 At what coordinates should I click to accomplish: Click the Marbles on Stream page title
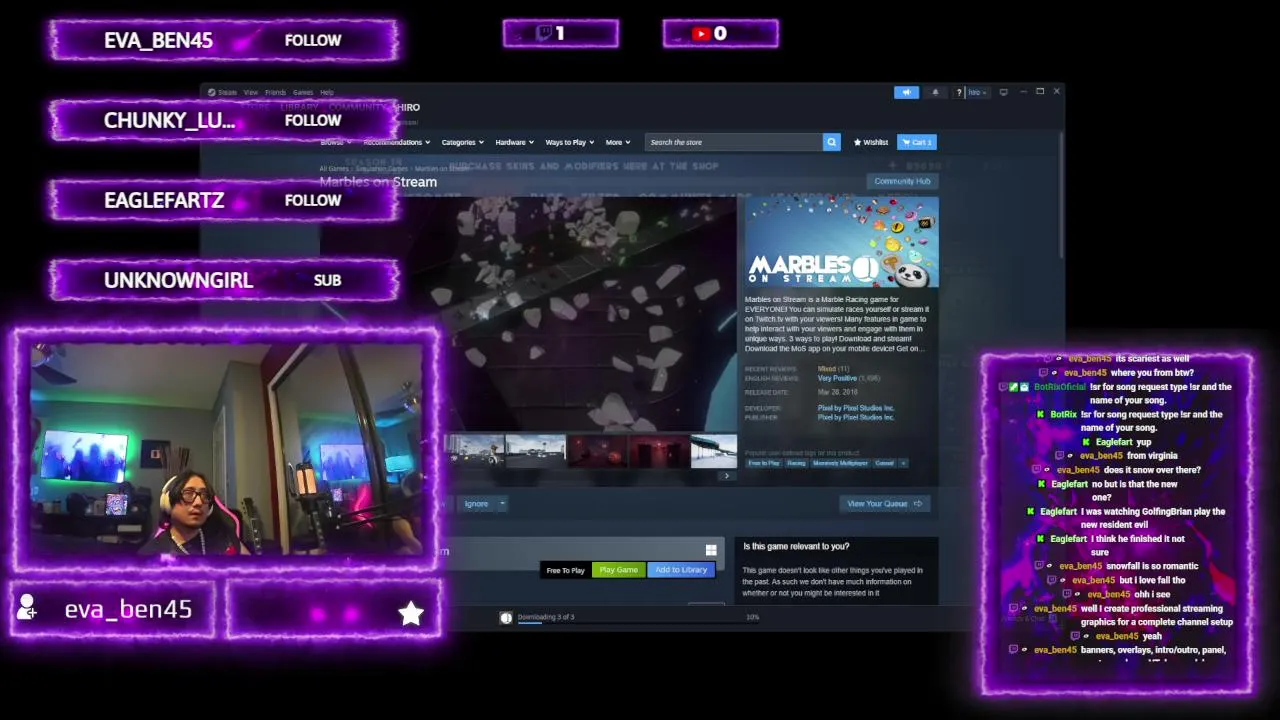tap(378, 182)
